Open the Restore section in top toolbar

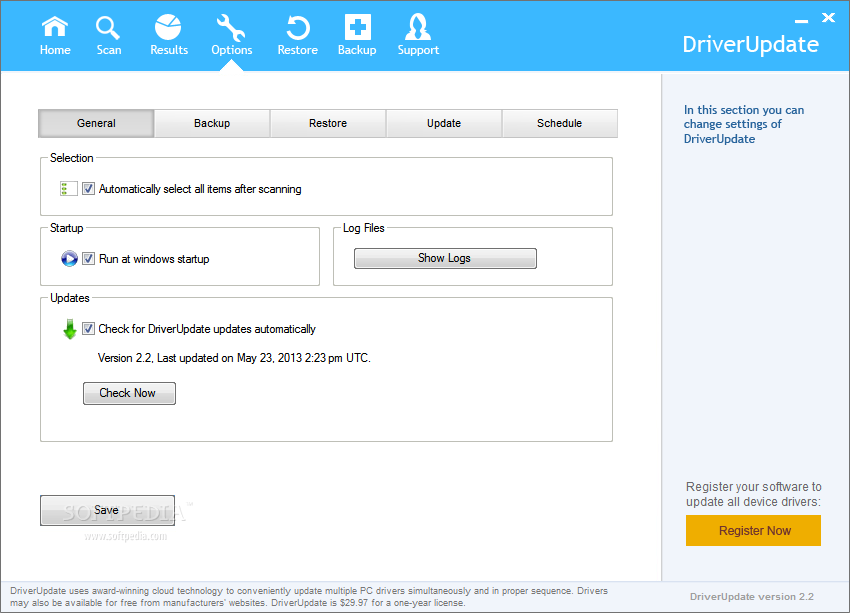(x=298, y=36)
